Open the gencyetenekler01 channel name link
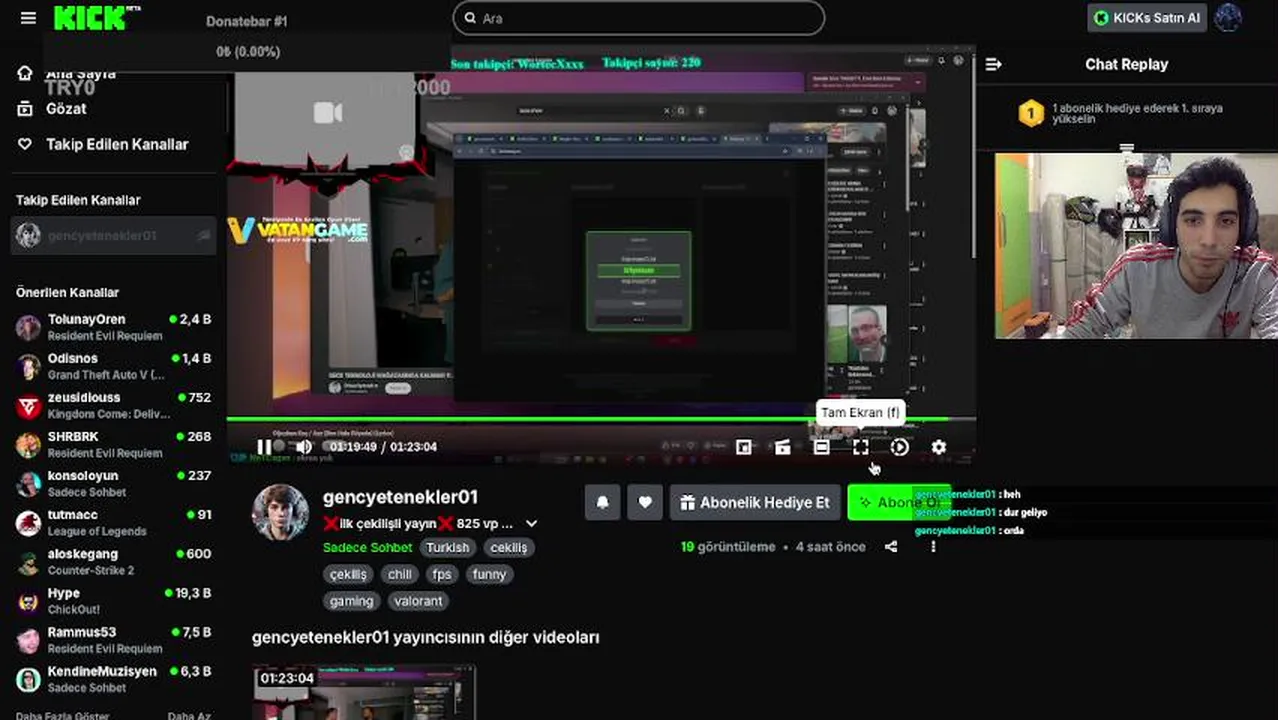Viewport: 1278px width, 720px height. [400, 497]
